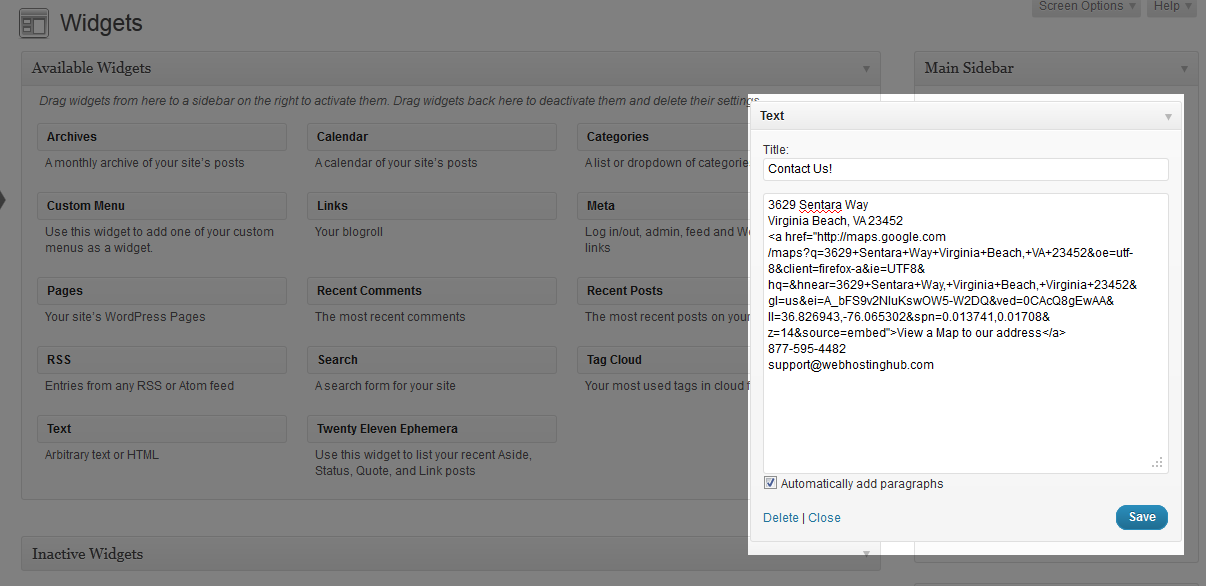Select the Recent Comments widget
Viewport: 1206px width, 586px height.
pyautogui.click(x=431, y=291)
